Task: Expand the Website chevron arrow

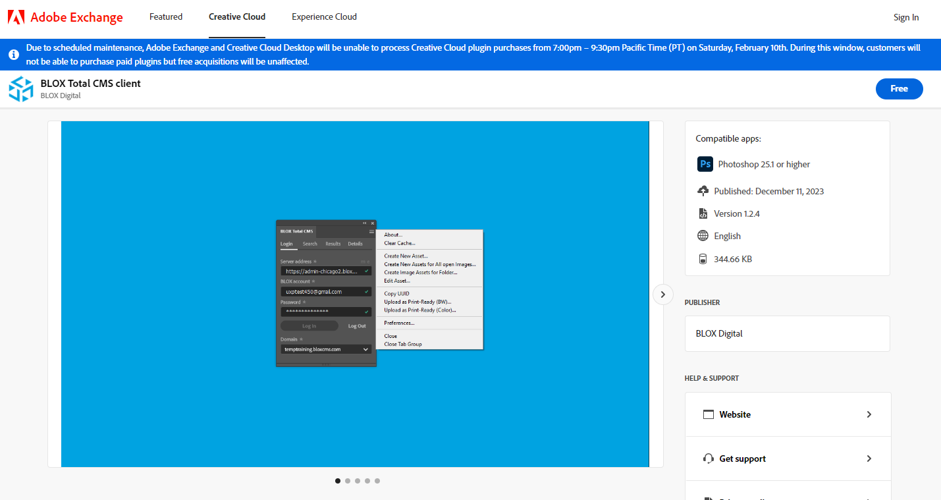Action: [x=869, y=415]
